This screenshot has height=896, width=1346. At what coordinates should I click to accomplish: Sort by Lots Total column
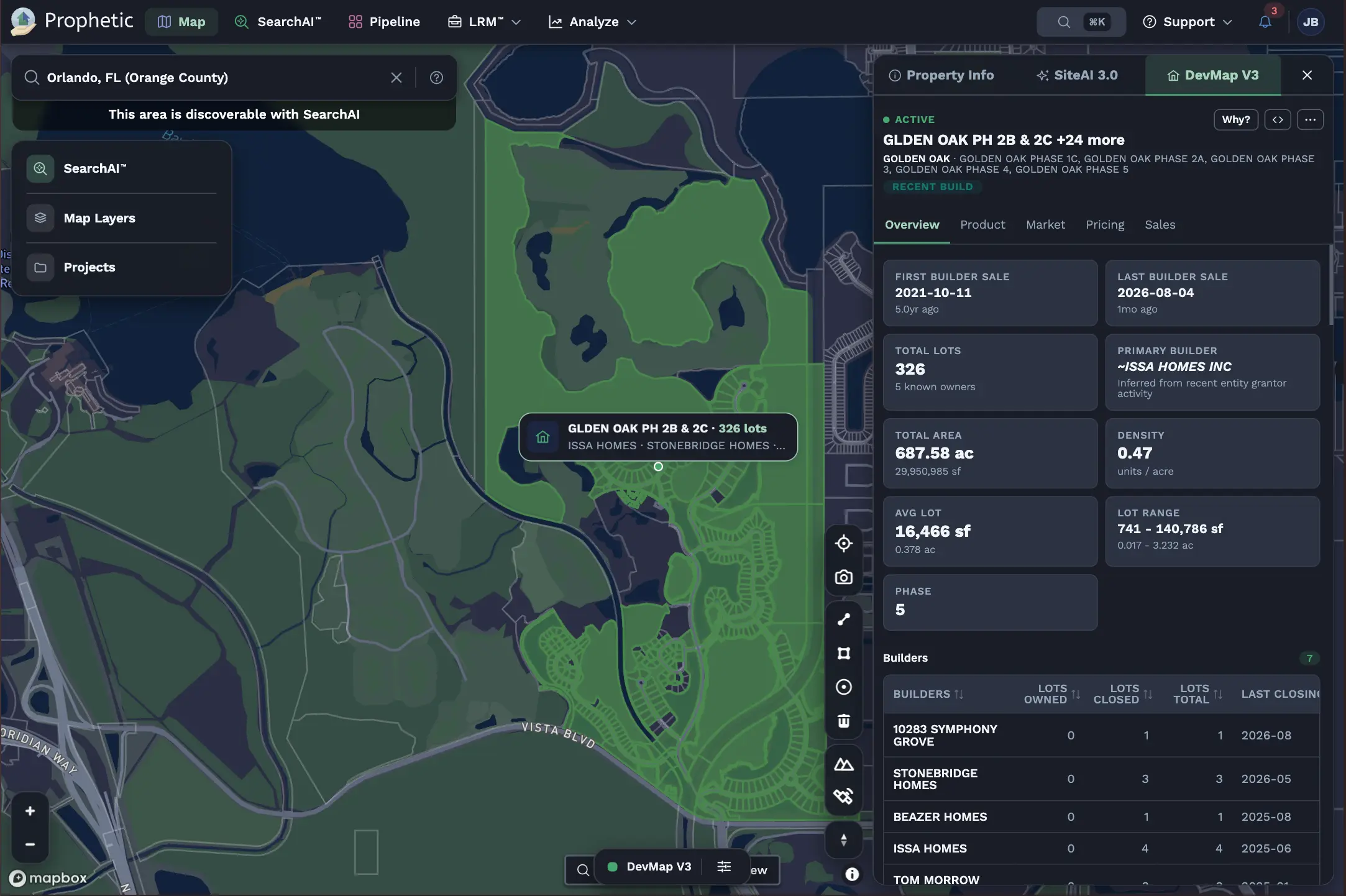coord(1197,694)
